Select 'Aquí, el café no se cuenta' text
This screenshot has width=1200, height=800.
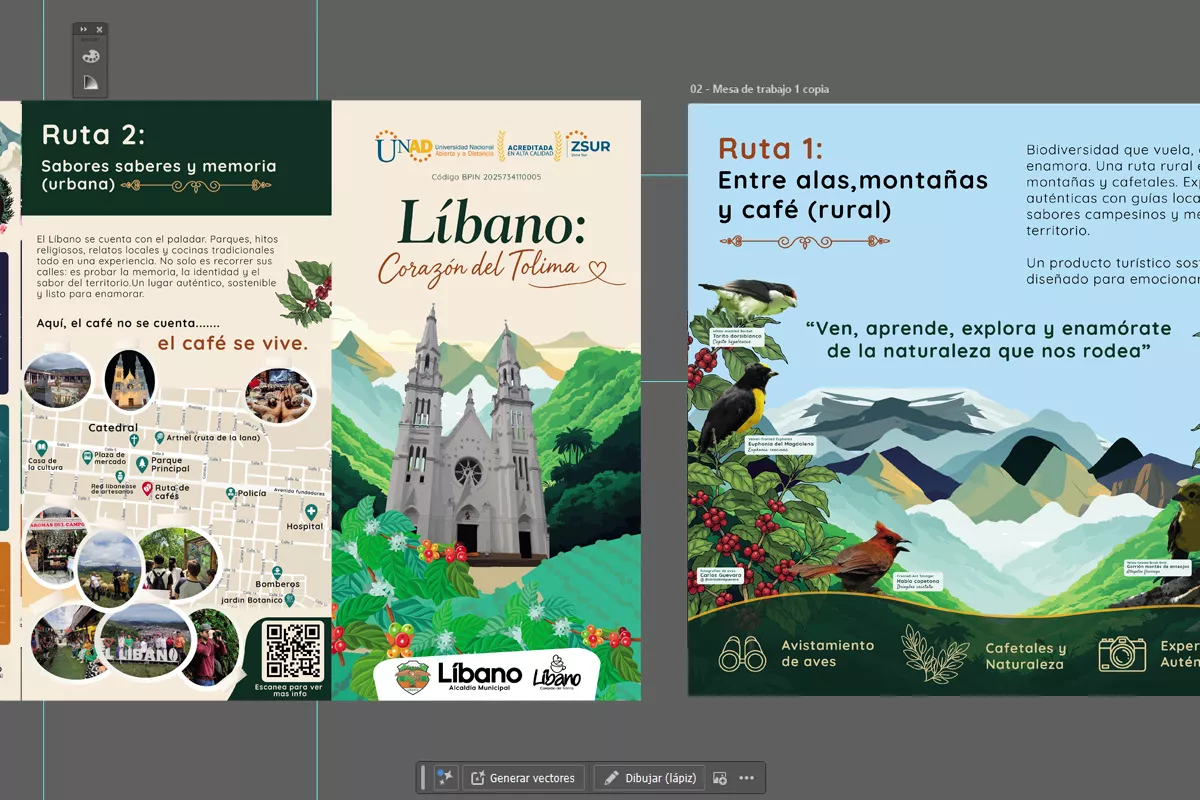tap(127, 322)
